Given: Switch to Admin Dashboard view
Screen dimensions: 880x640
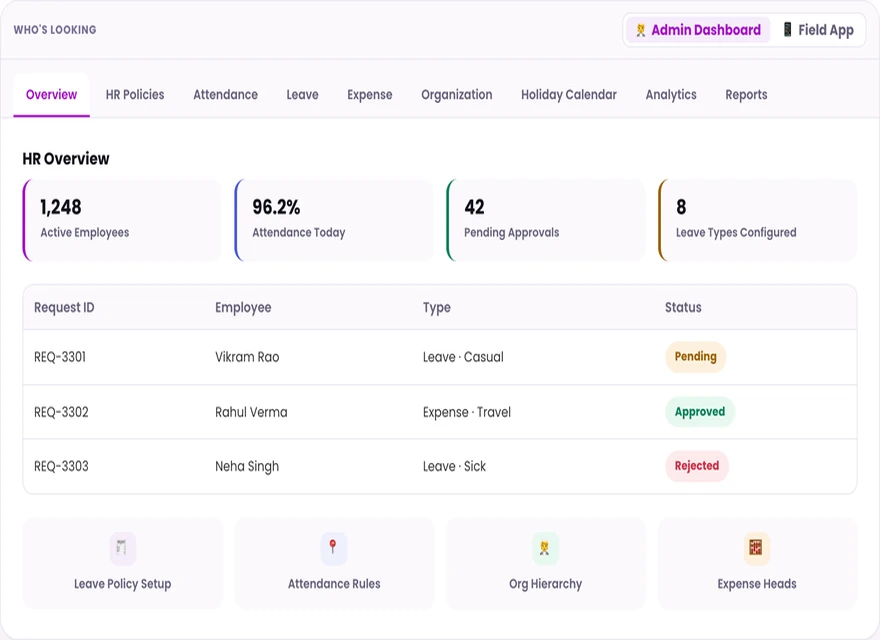Looking at the screenshot, I should 698,30.
